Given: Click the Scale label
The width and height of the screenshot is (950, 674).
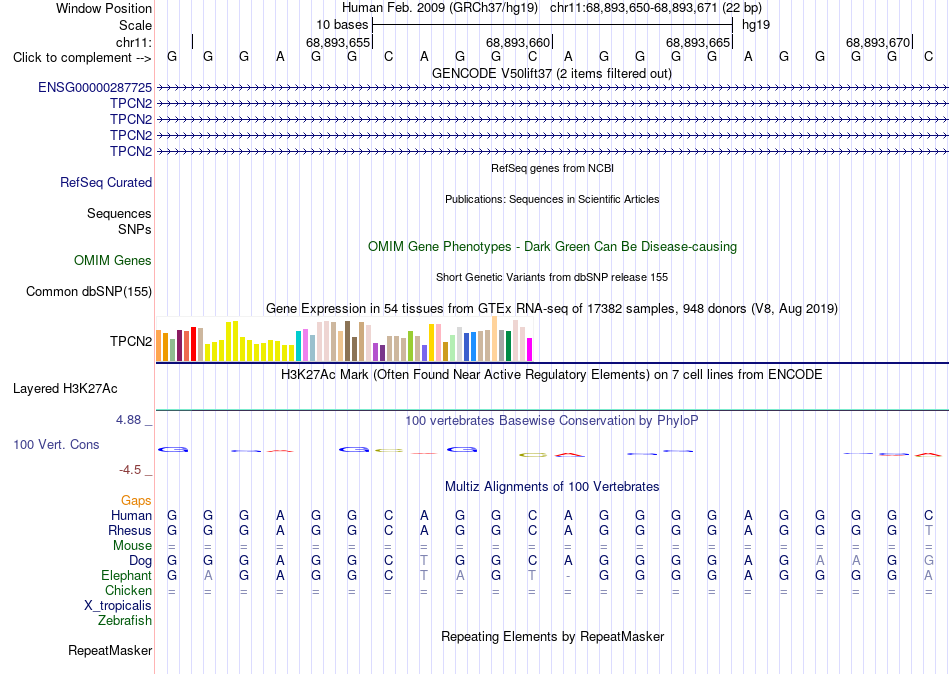Looking at the screenshot, I should click(x=135, y=25).
